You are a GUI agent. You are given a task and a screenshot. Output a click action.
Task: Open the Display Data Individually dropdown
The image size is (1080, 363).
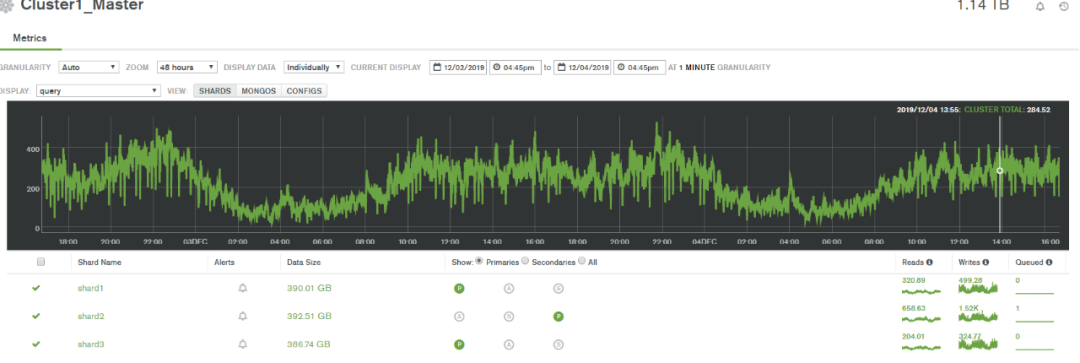coord(314,68)
